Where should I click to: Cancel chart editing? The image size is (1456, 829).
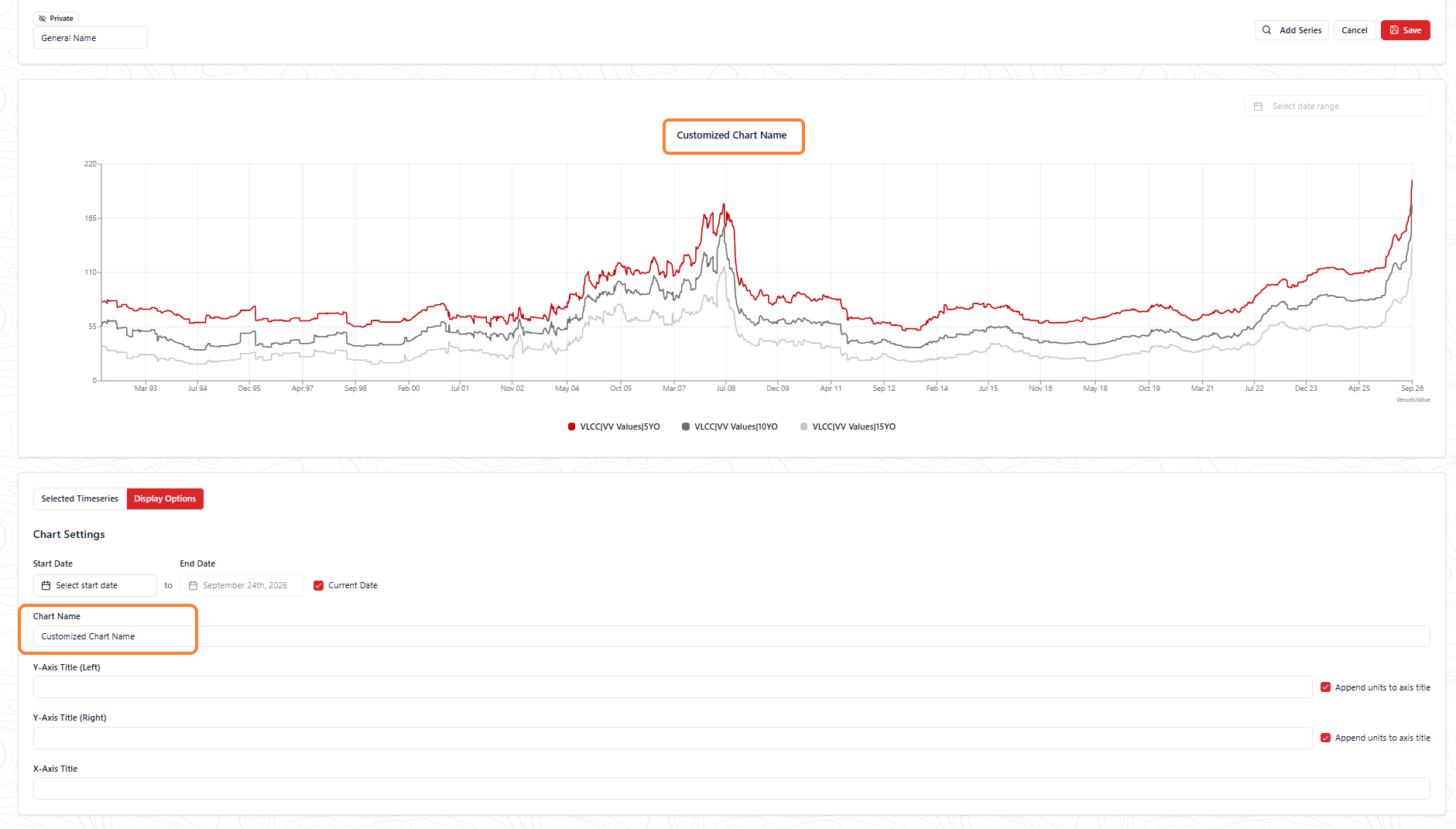pos(1355,30)
